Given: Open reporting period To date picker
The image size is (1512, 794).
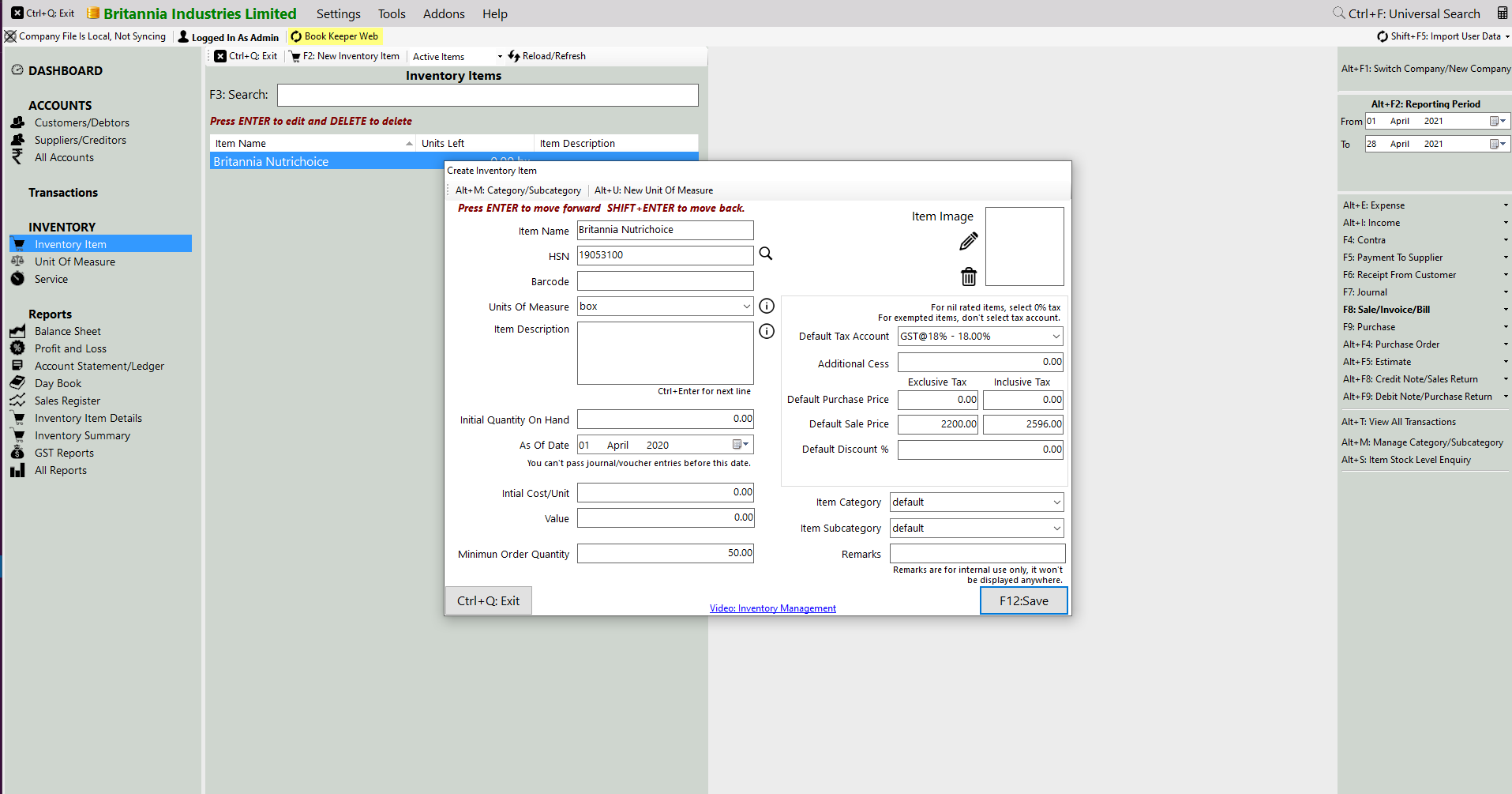Looking at the screenshot, I should coord(1498,144).
